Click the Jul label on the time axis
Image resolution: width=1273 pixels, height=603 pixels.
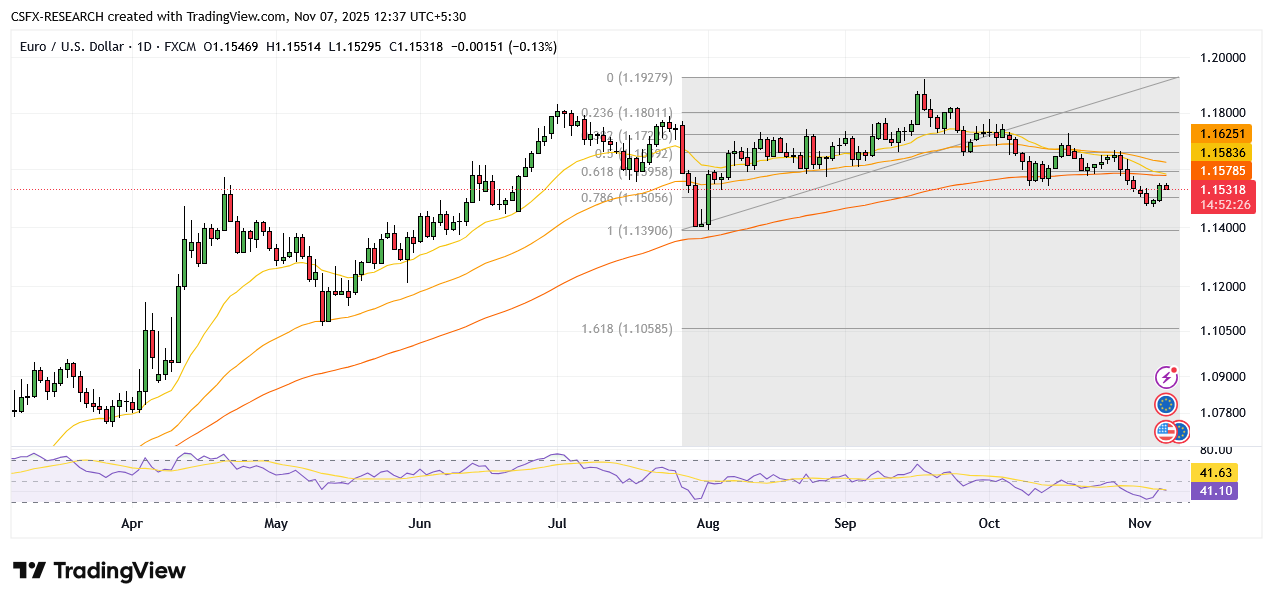tap(557, 523)
